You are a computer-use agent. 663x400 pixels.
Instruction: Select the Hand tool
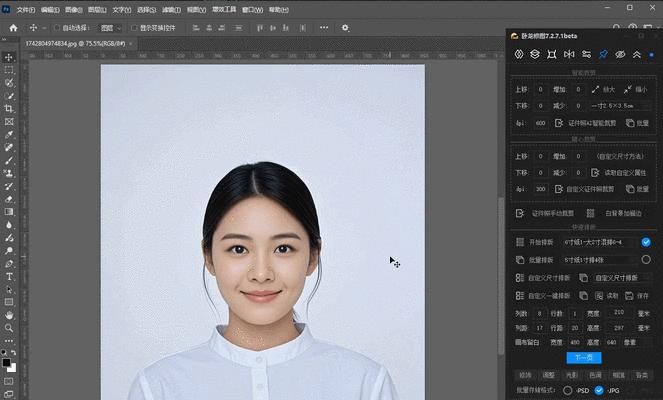tap(9, 315)
